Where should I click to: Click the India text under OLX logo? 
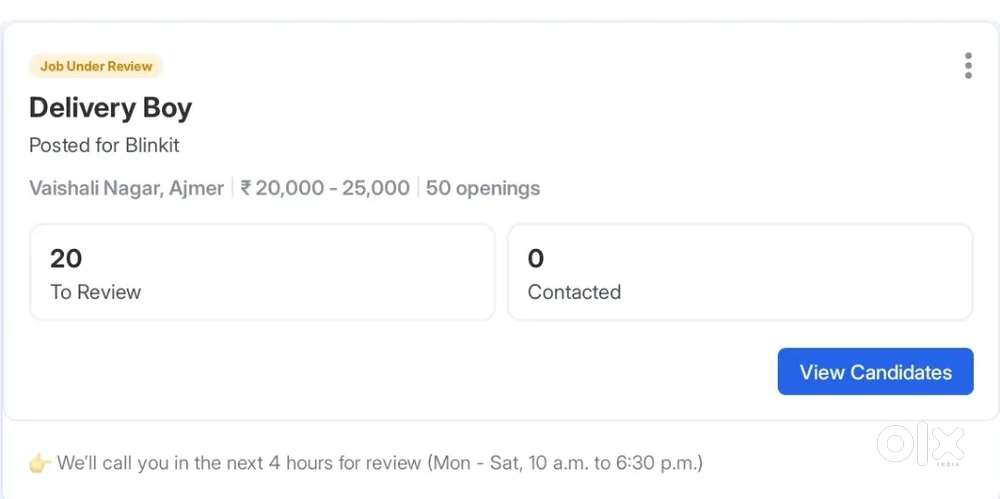tap(949, 464)
